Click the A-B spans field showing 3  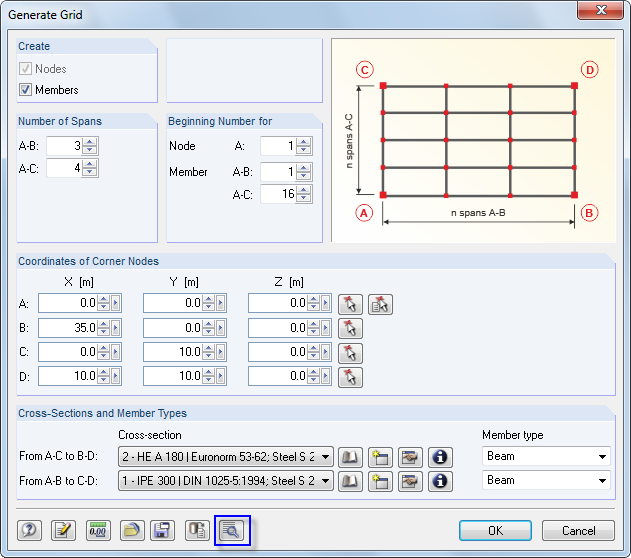[x=64, y=146]
